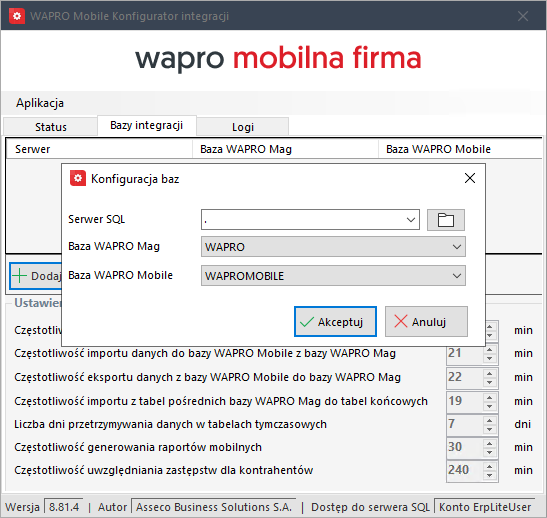547x518 pixels.
Task: Select the Bazy integracji tab
Action: pos(147,125)
